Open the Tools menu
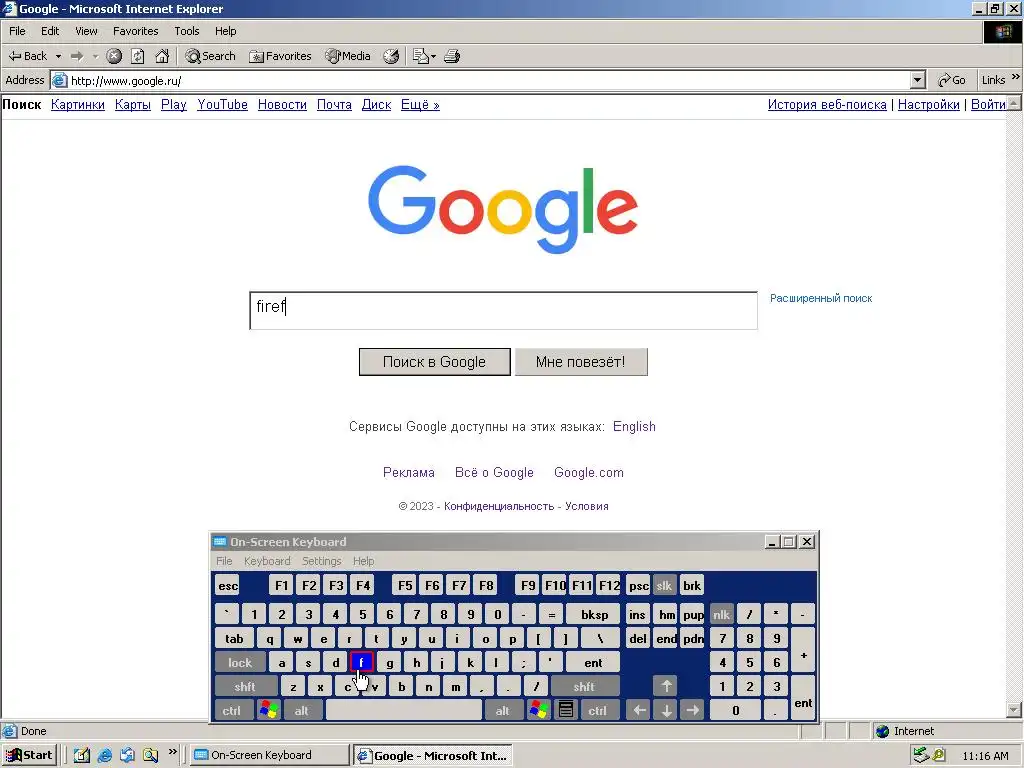 187,31
